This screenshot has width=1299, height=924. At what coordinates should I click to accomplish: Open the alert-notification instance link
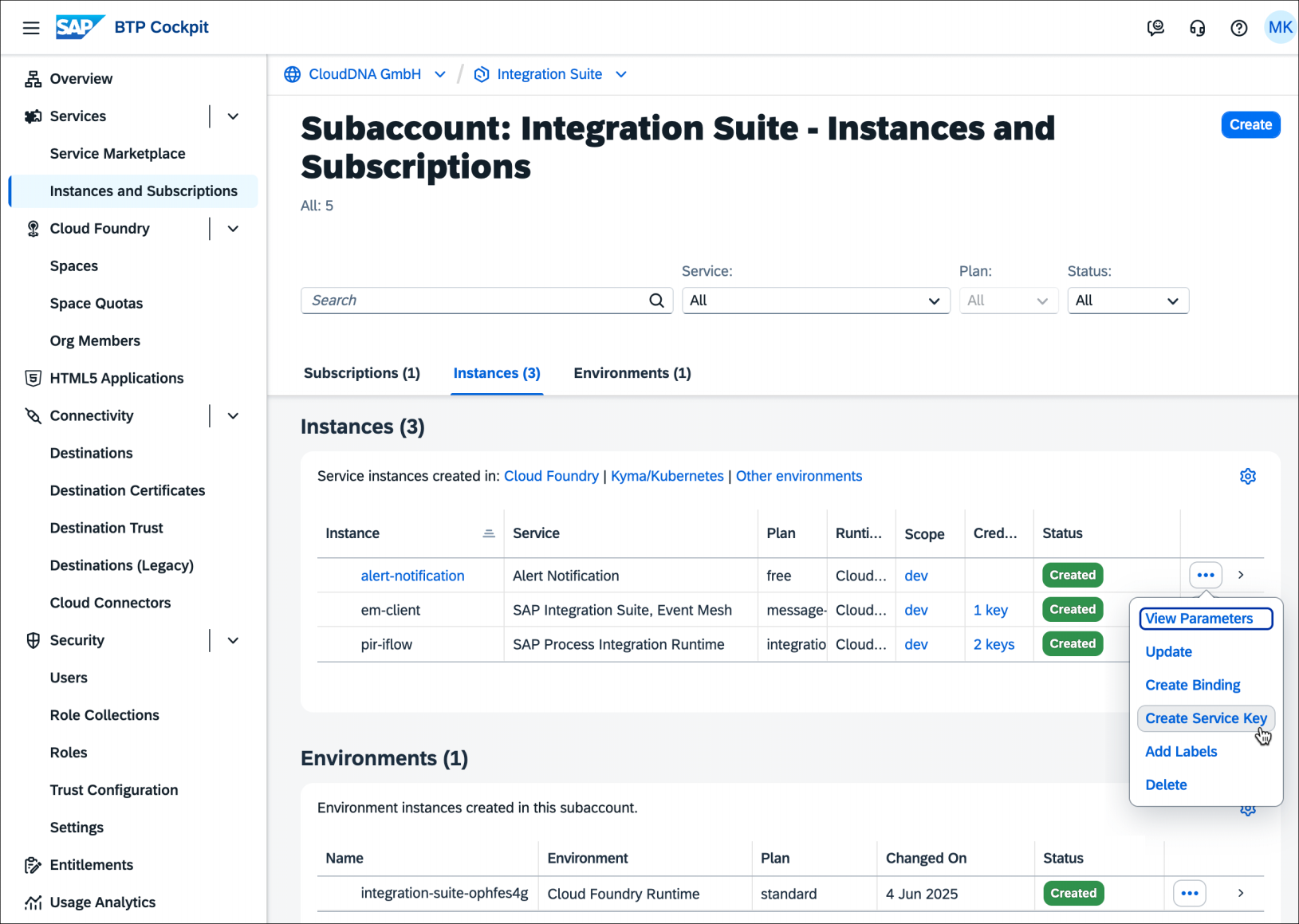tap(412, 576)
